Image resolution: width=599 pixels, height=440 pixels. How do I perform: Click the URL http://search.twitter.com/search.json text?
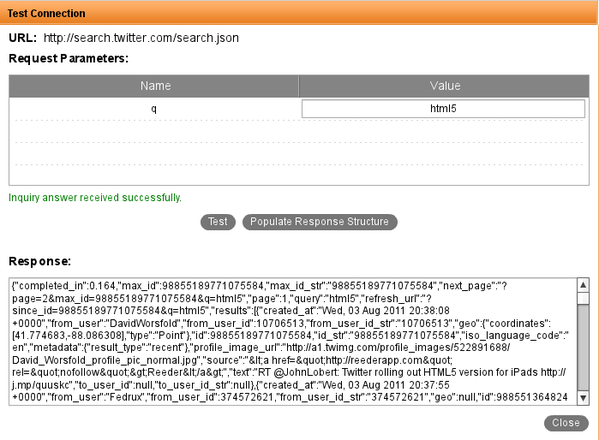coord(141,38)
